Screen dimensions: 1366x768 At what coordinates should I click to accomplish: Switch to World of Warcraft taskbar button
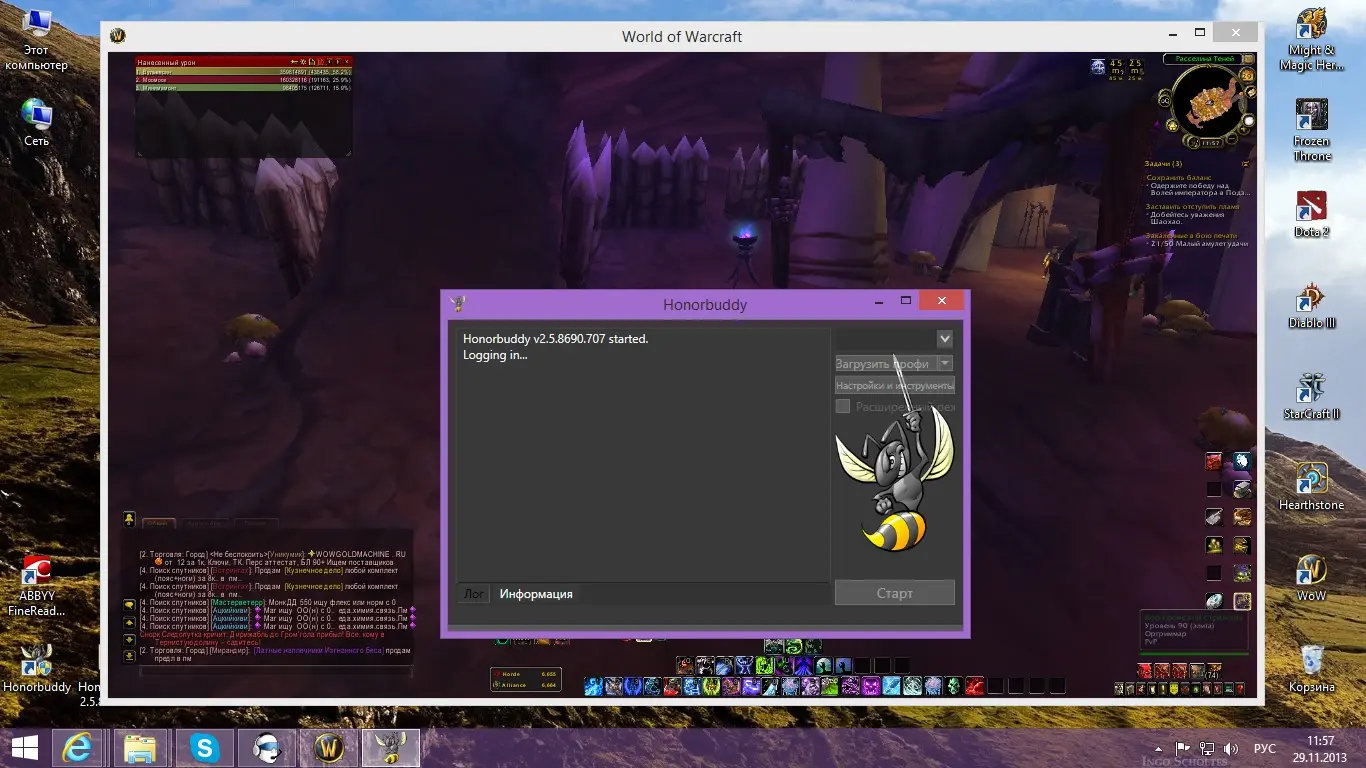coord(330,748)
